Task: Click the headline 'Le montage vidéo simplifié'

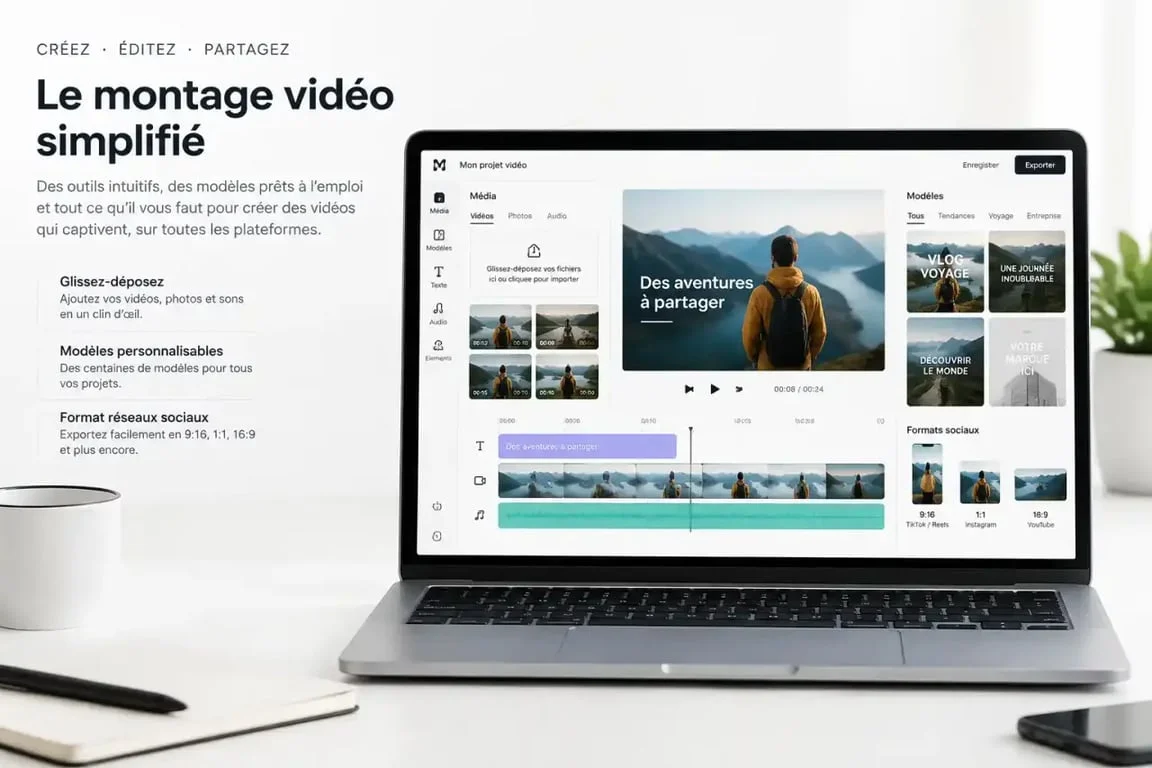Action: coord(215,118)
